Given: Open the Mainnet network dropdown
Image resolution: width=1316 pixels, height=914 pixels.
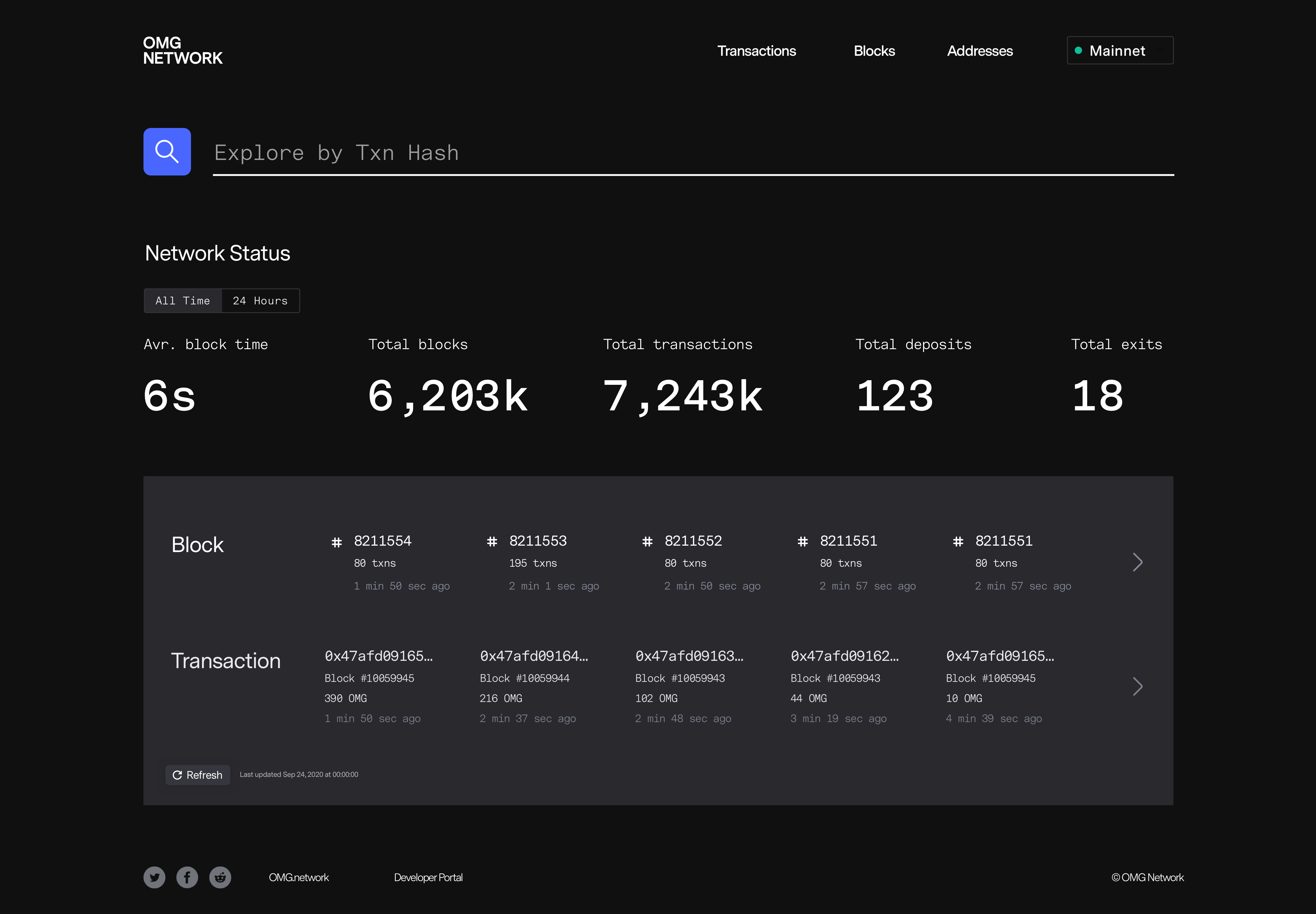Looking at the screenshot, I should pos(1120,50).
